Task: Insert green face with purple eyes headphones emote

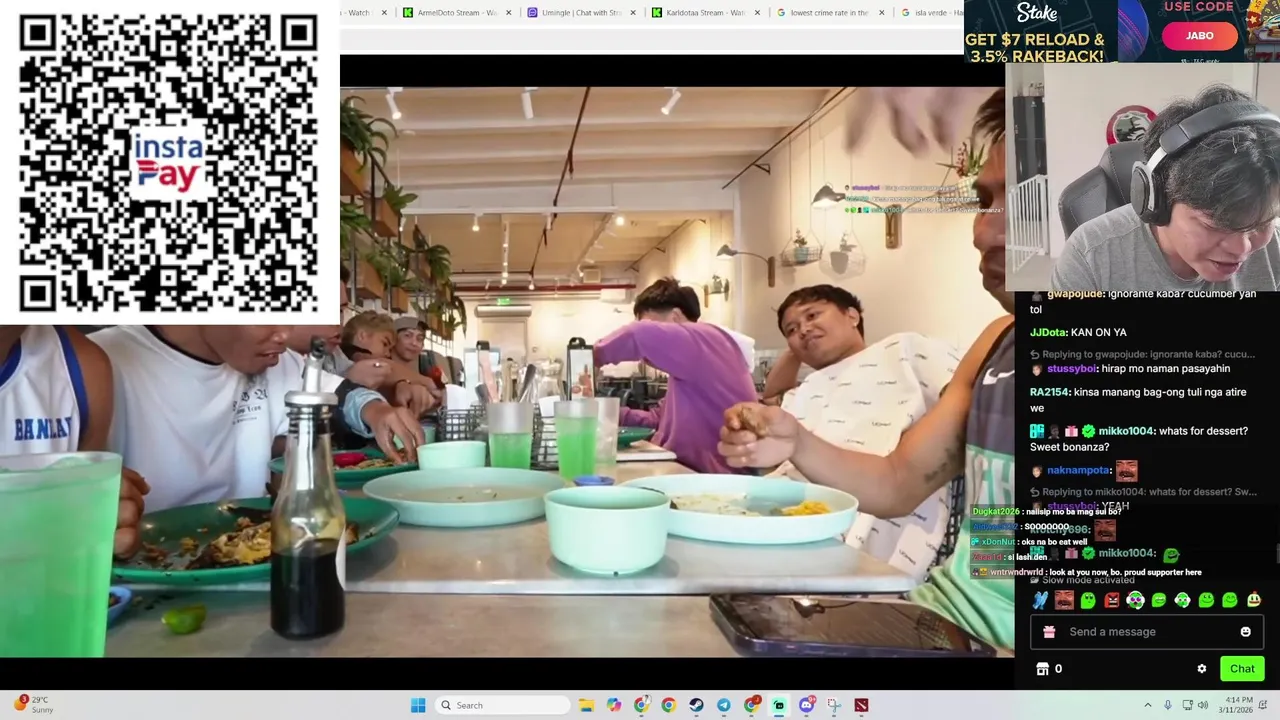Action: (1135, 600)
